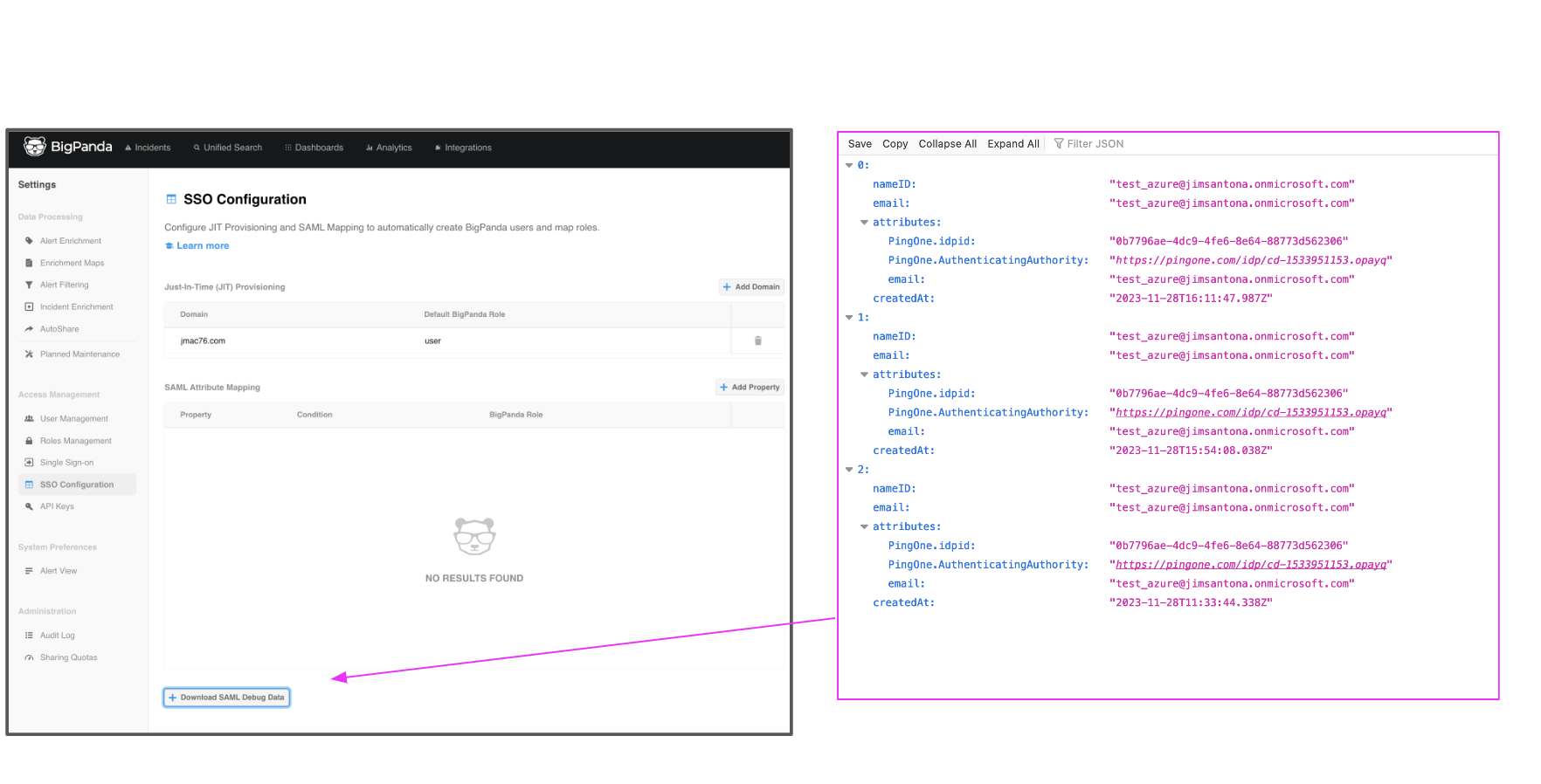Collapse attributes under entry 1

pyautogui.click(x=864, y=375)
